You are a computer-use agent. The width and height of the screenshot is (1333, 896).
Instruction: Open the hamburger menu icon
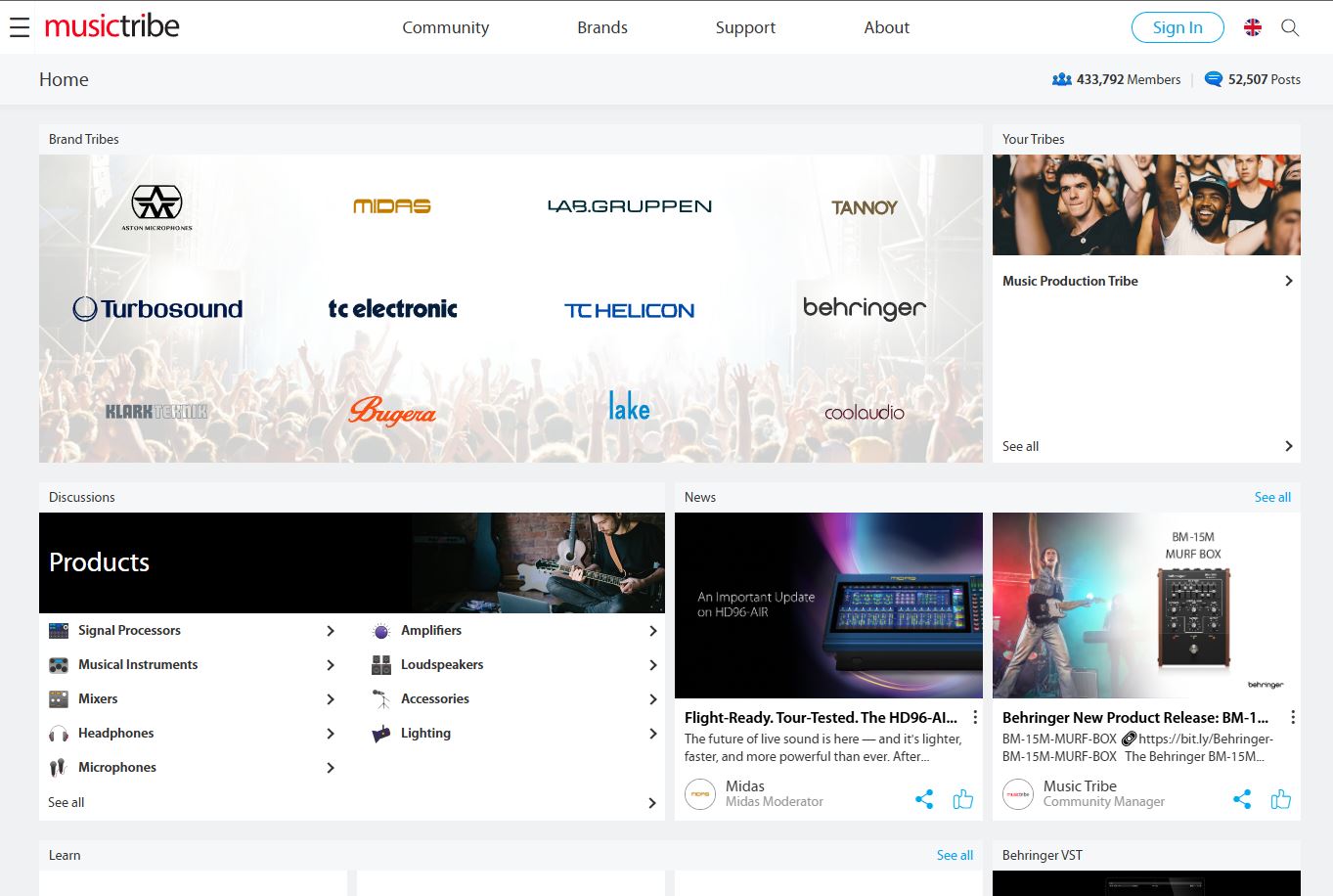coord(20,27)
